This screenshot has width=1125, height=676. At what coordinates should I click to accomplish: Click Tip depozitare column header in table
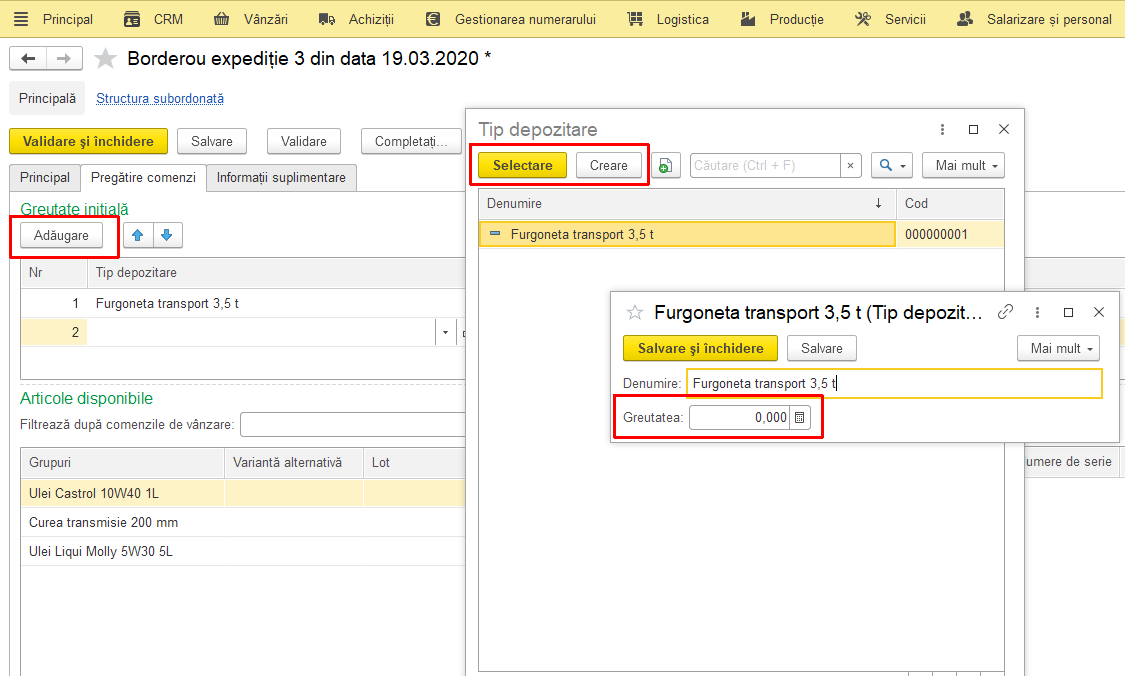(276, 273)
